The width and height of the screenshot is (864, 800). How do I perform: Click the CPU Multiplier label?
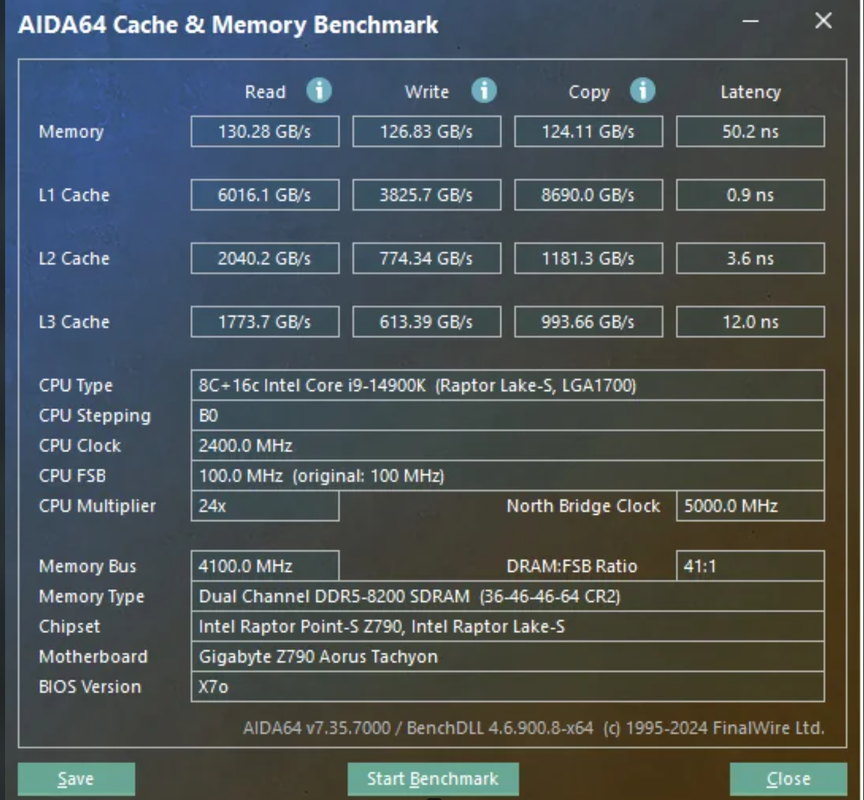click(97, 506)
